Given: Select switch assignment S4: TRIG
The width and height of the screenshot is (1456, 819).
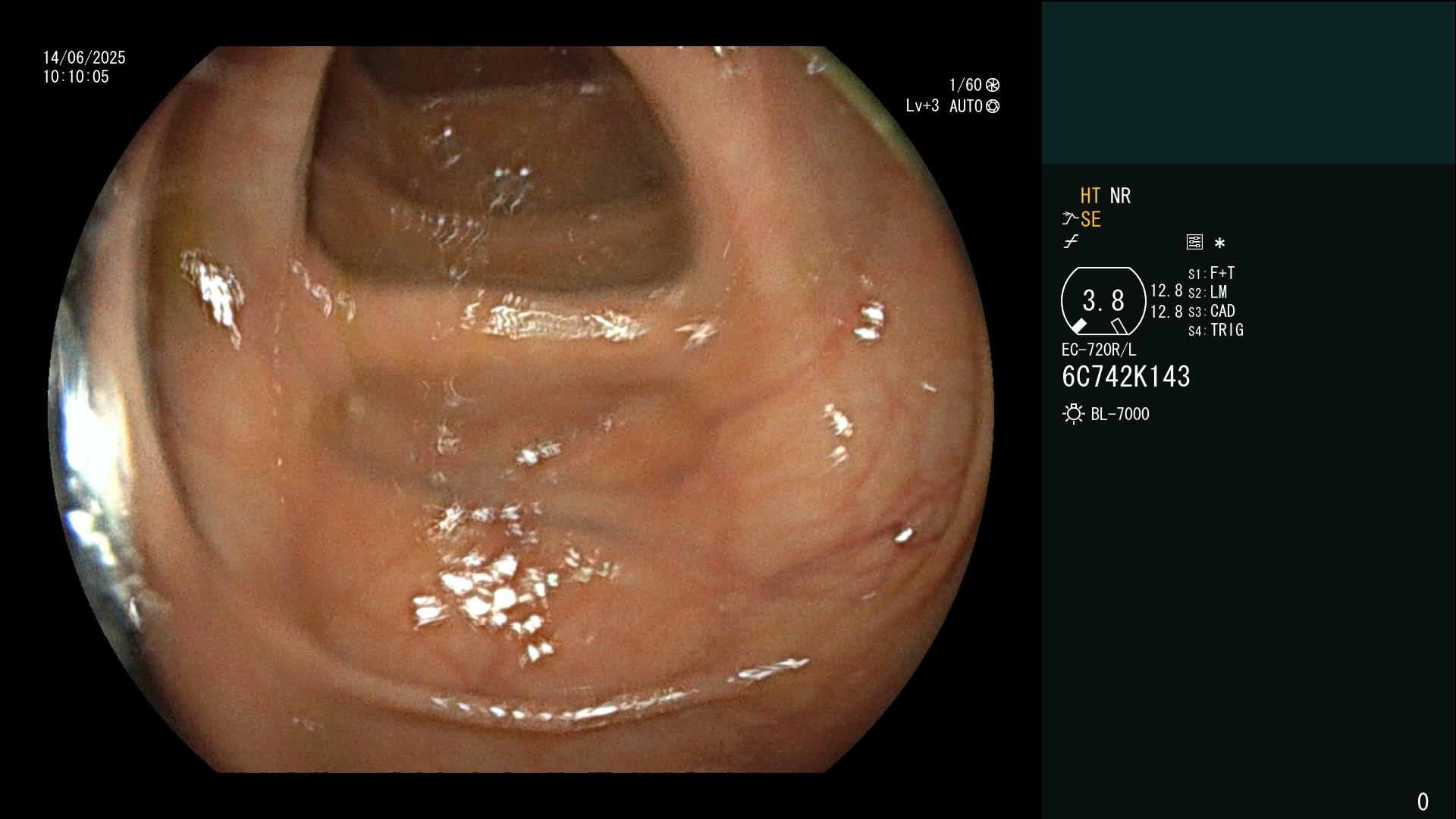Looking at the screenshot, I should point(1216,330).
